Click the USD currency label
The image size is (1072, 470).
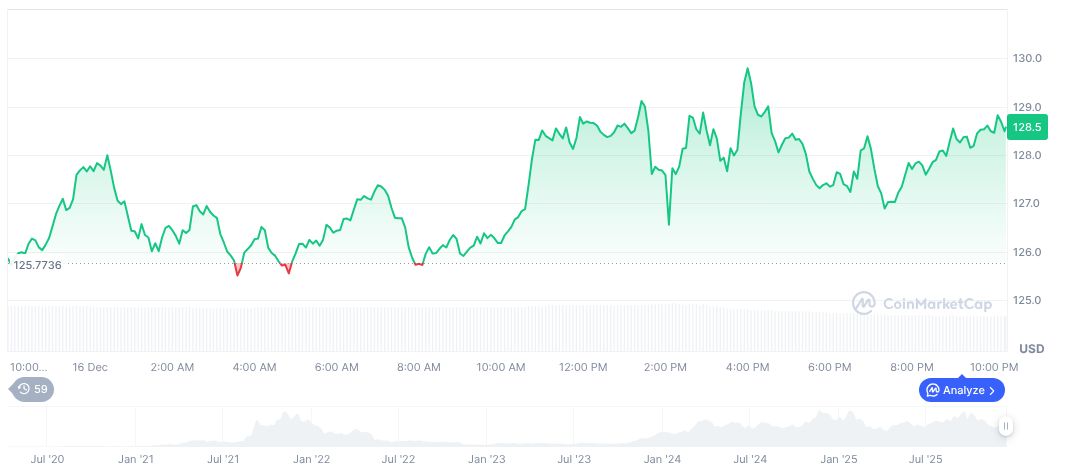[x=1031, y=349]
